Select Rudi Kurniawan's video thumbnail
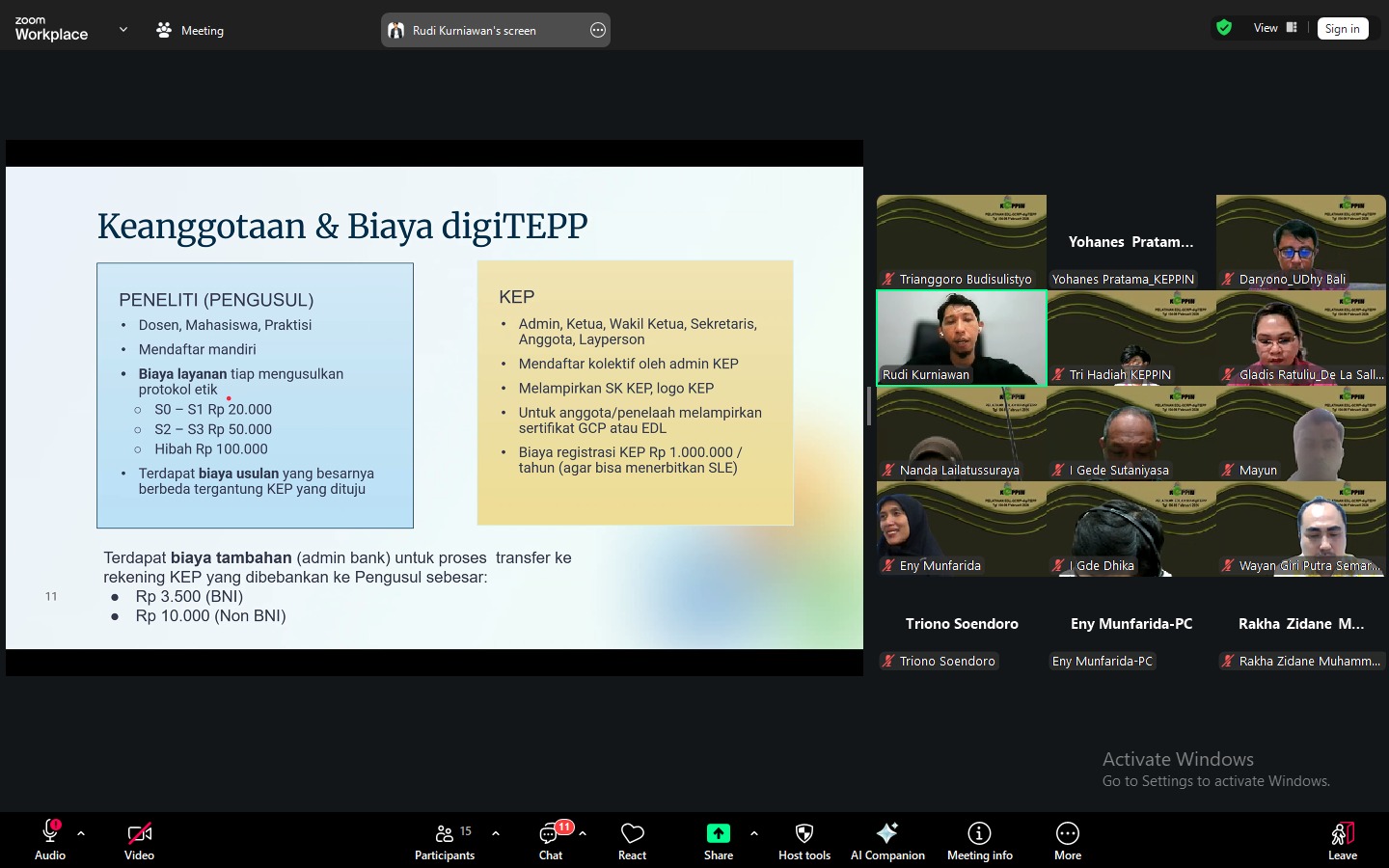 click(961, 338)
